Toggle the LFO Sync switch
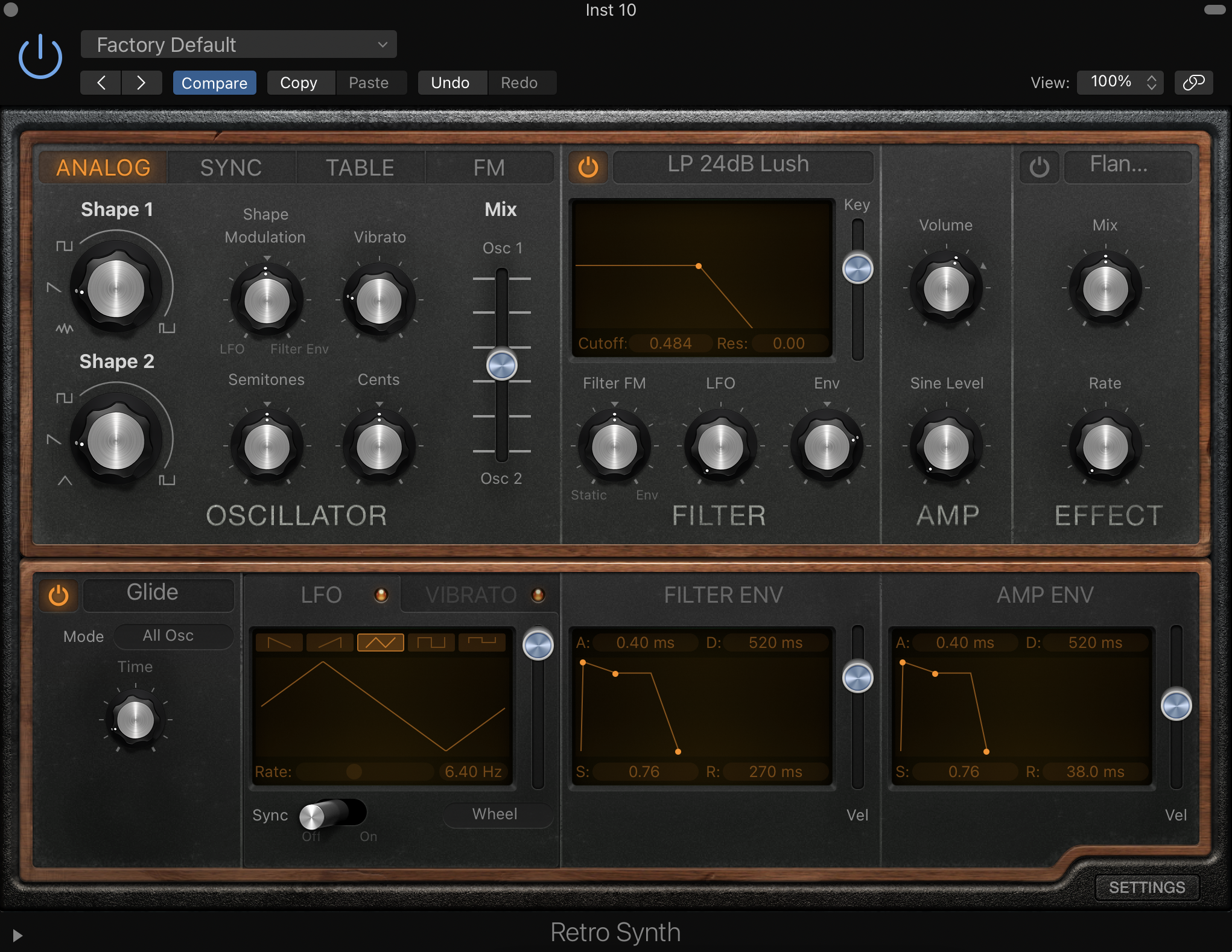This screenshot has width=1232, height=952. coord(332,815)
